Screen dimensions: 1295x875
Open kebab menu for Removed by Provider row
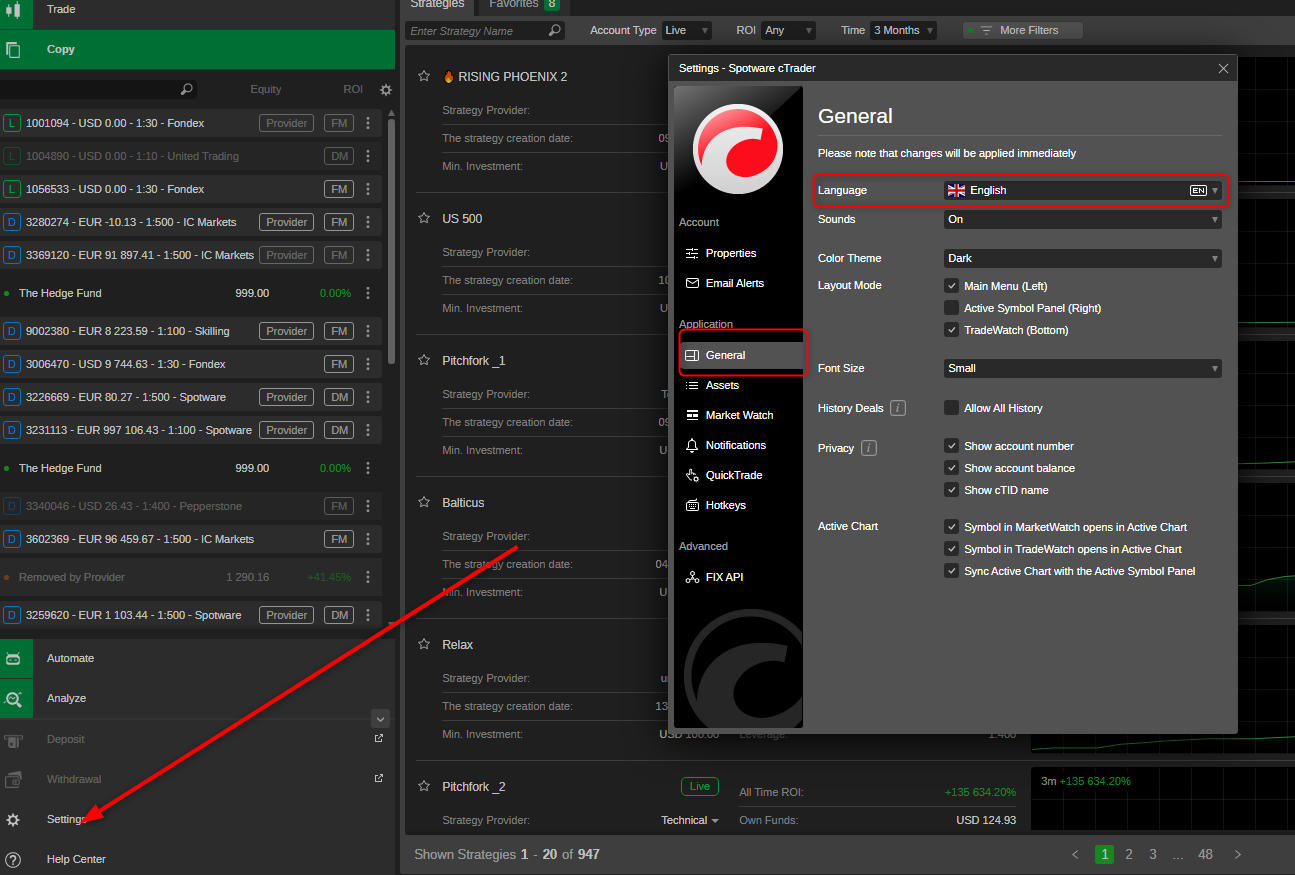point(368,577)
